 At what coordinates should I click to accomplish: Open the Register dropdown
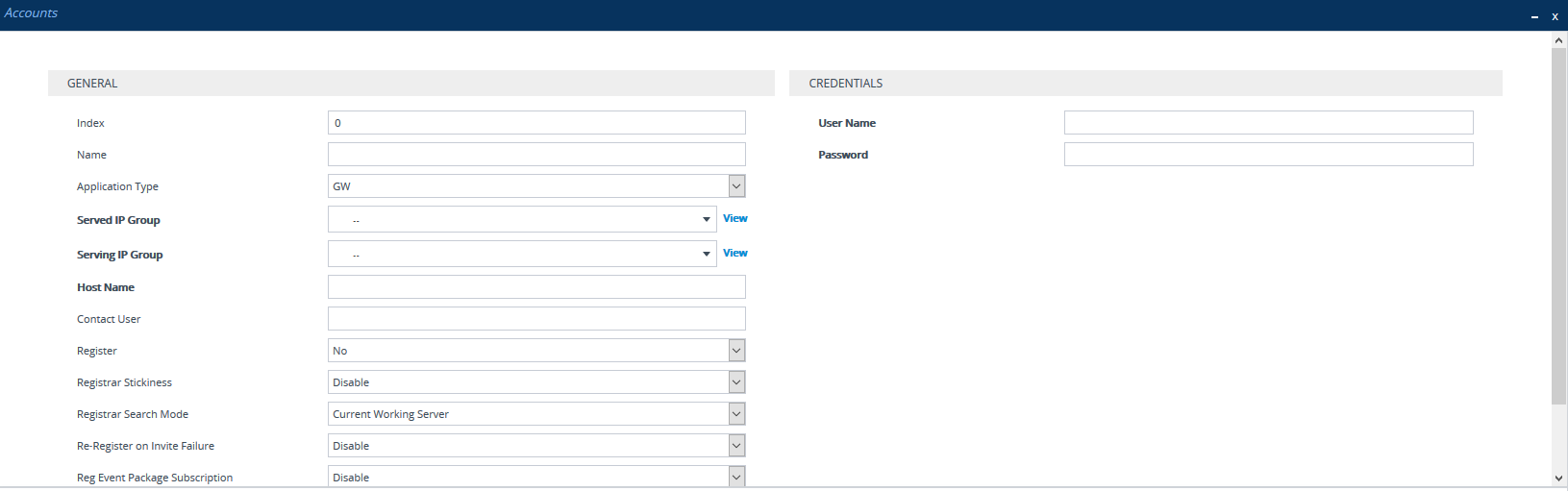point(736,351)
